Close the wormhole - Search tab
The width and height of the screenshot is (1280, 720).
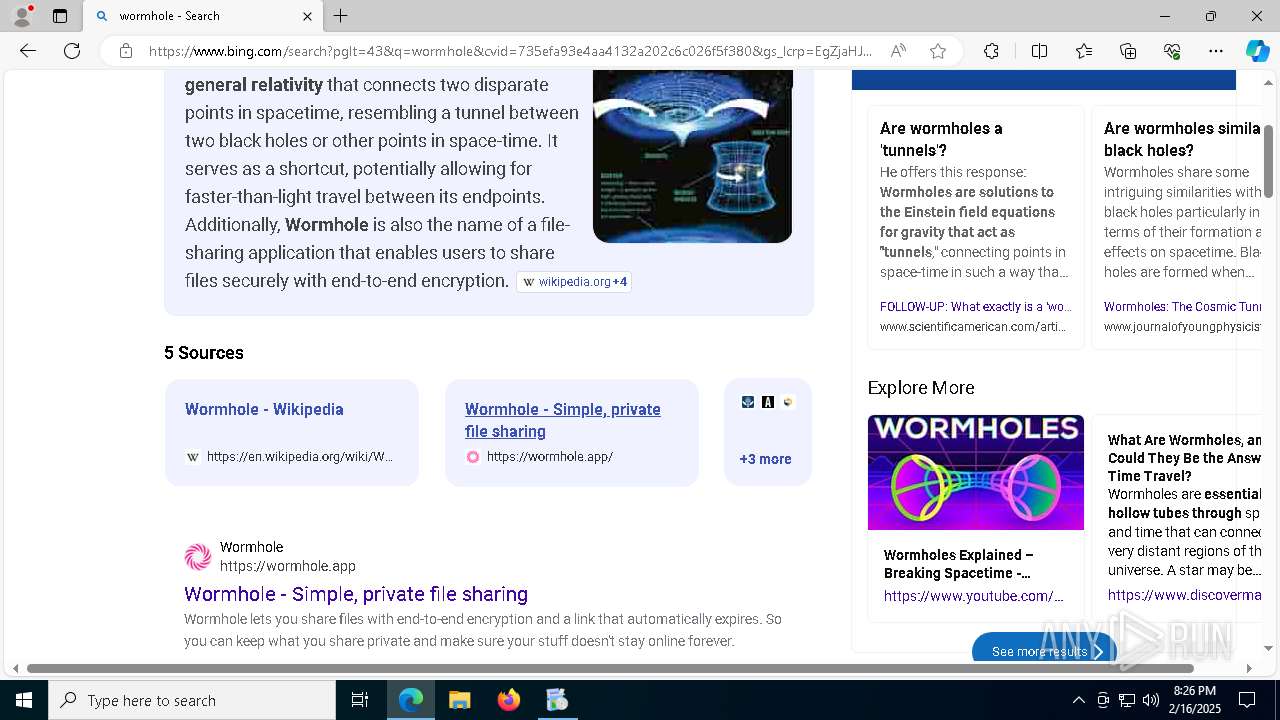tap(307, 16)
